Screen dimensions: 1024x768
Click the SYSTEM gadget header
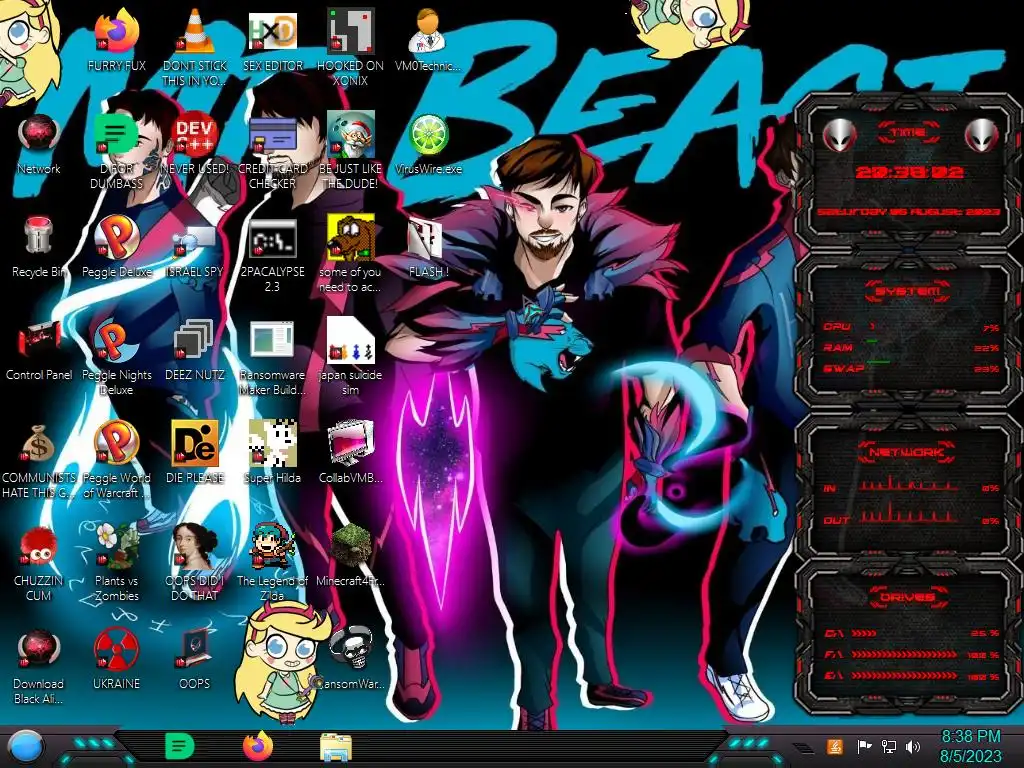(x=908, y=291)
